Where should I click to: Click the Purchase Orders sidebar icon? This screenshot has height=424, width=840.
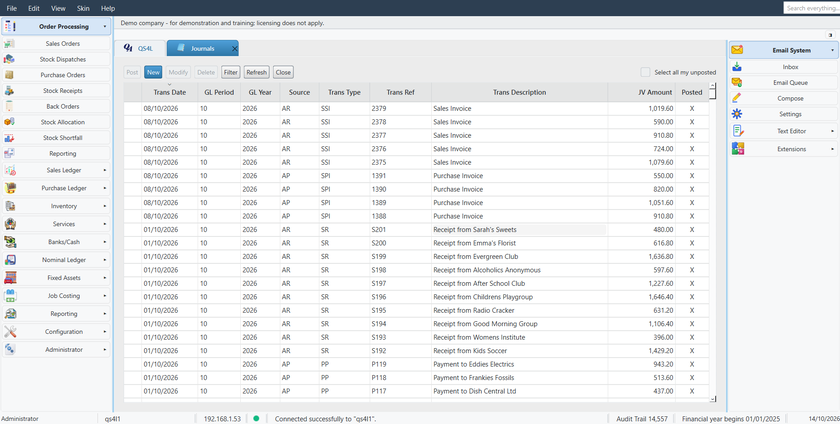click(x=10, y=75)
